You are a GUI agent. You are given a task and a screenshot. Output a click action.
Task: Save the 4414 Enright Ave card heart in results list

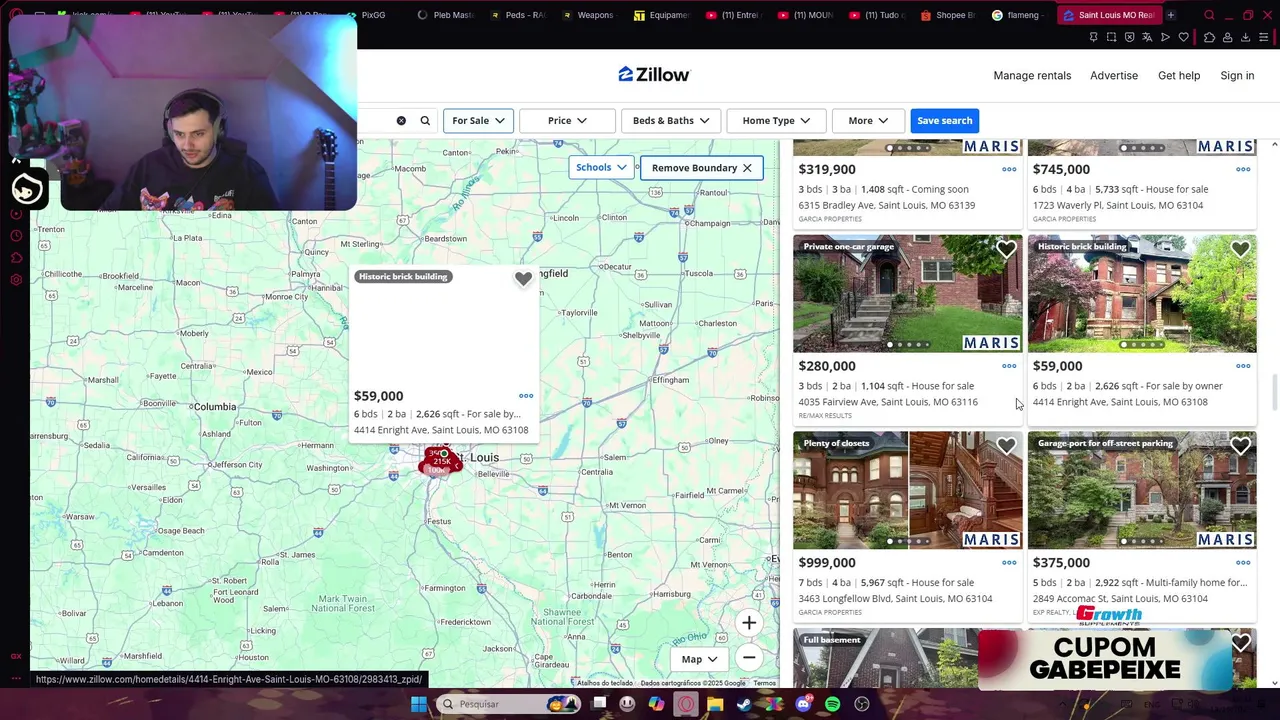click(1240, 250)
